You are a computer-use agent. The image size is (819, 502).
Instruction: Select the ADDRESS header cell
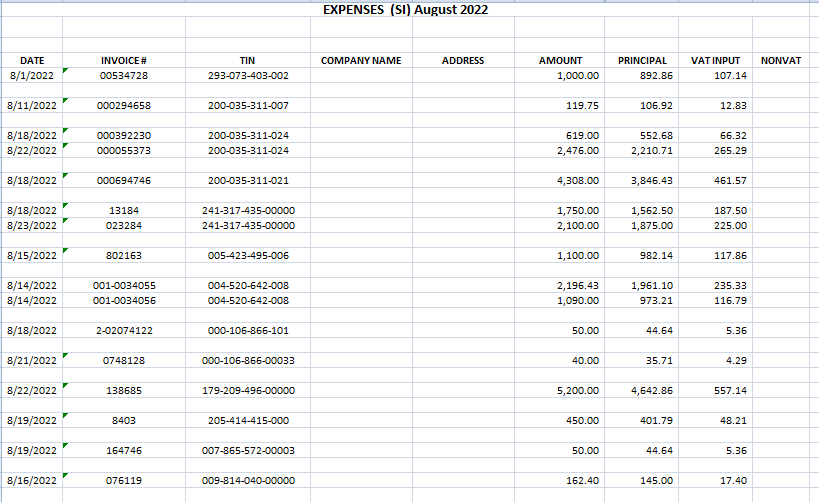463,60
